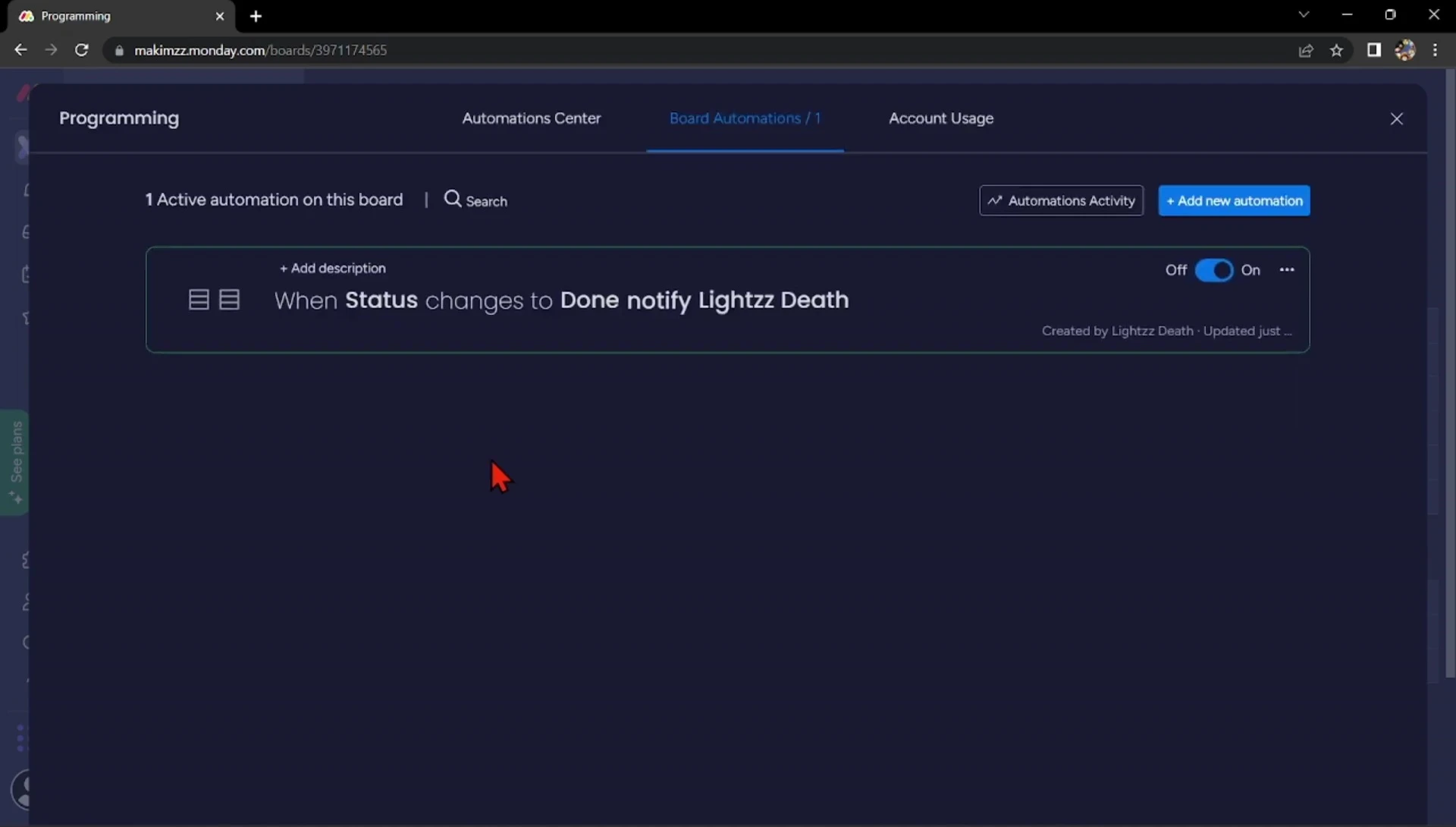Click the Done value in the automation
This screenshot has width=1456, height=827.
pos(589,300)
